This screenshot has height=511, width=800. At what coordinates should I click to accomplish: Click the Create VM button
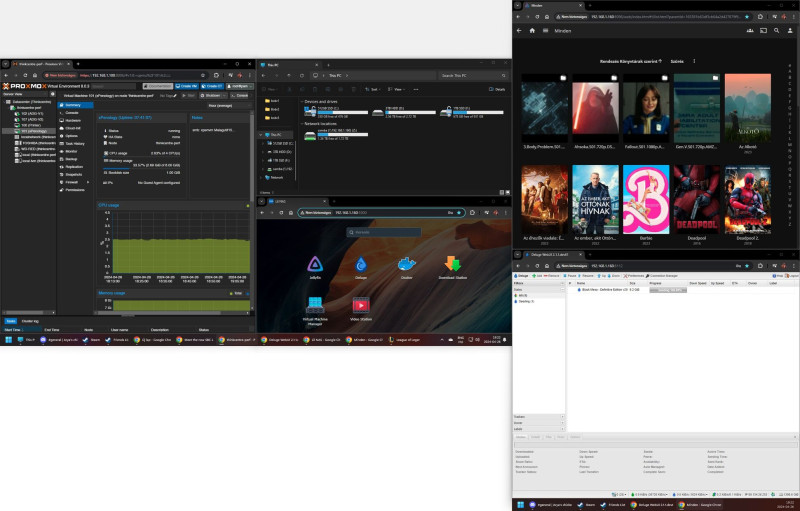pyautogui.click(x=186, y=86)
